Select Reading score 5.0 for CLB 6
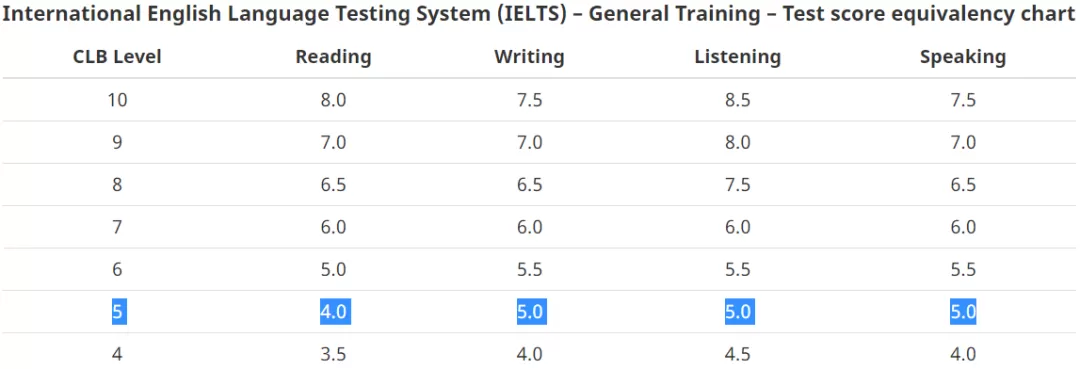 (333, 269)
